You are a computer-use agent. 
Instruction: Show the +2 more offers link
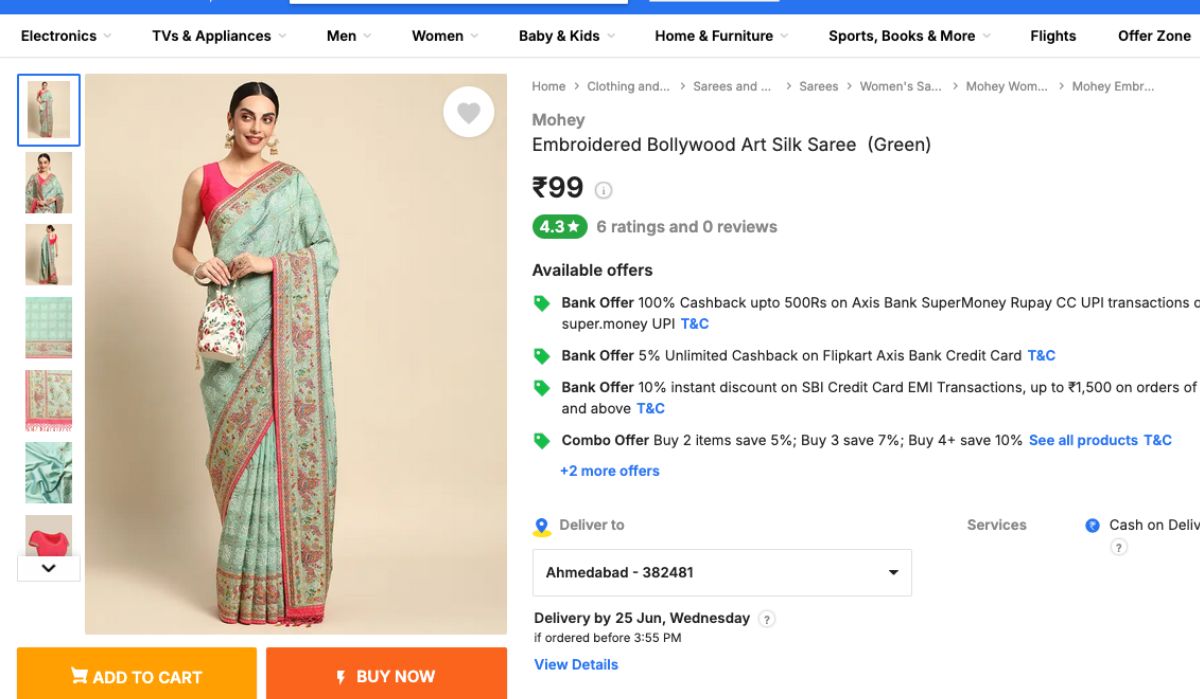[x=610, y=471]
